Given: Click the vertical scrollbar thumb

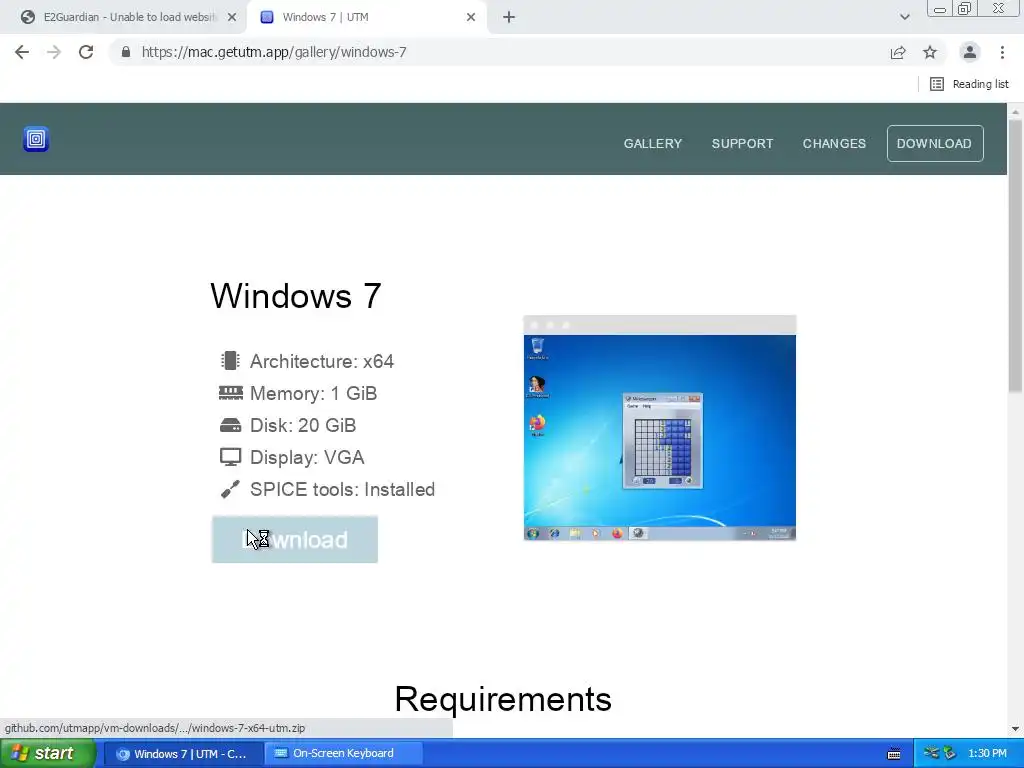Looking at the screenshot, I should click(x=1015, y=256).
